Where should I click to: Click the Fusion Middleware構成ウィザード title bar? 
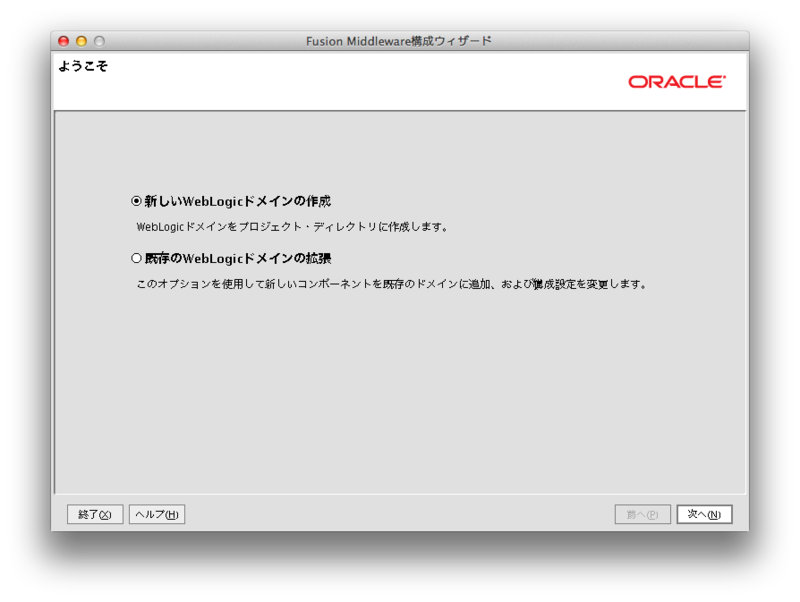400,41
